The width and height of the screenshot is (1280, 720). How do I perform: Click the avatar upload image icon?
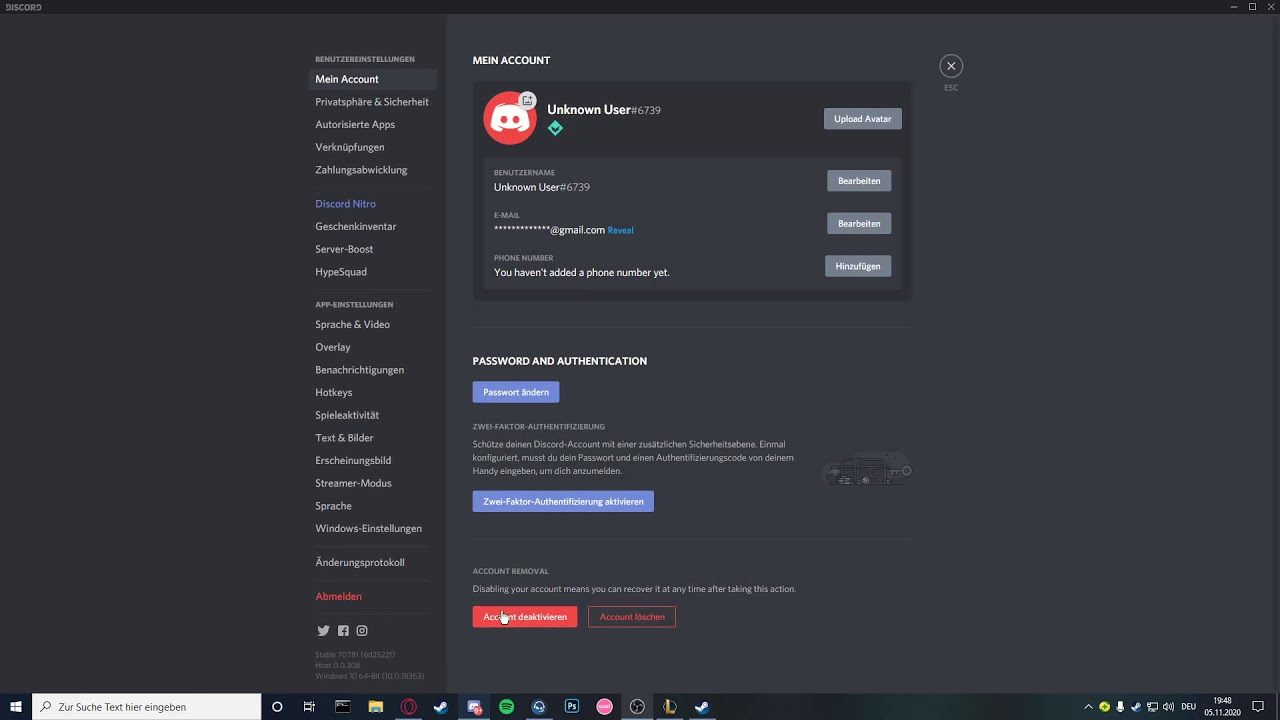pos(528,100)
